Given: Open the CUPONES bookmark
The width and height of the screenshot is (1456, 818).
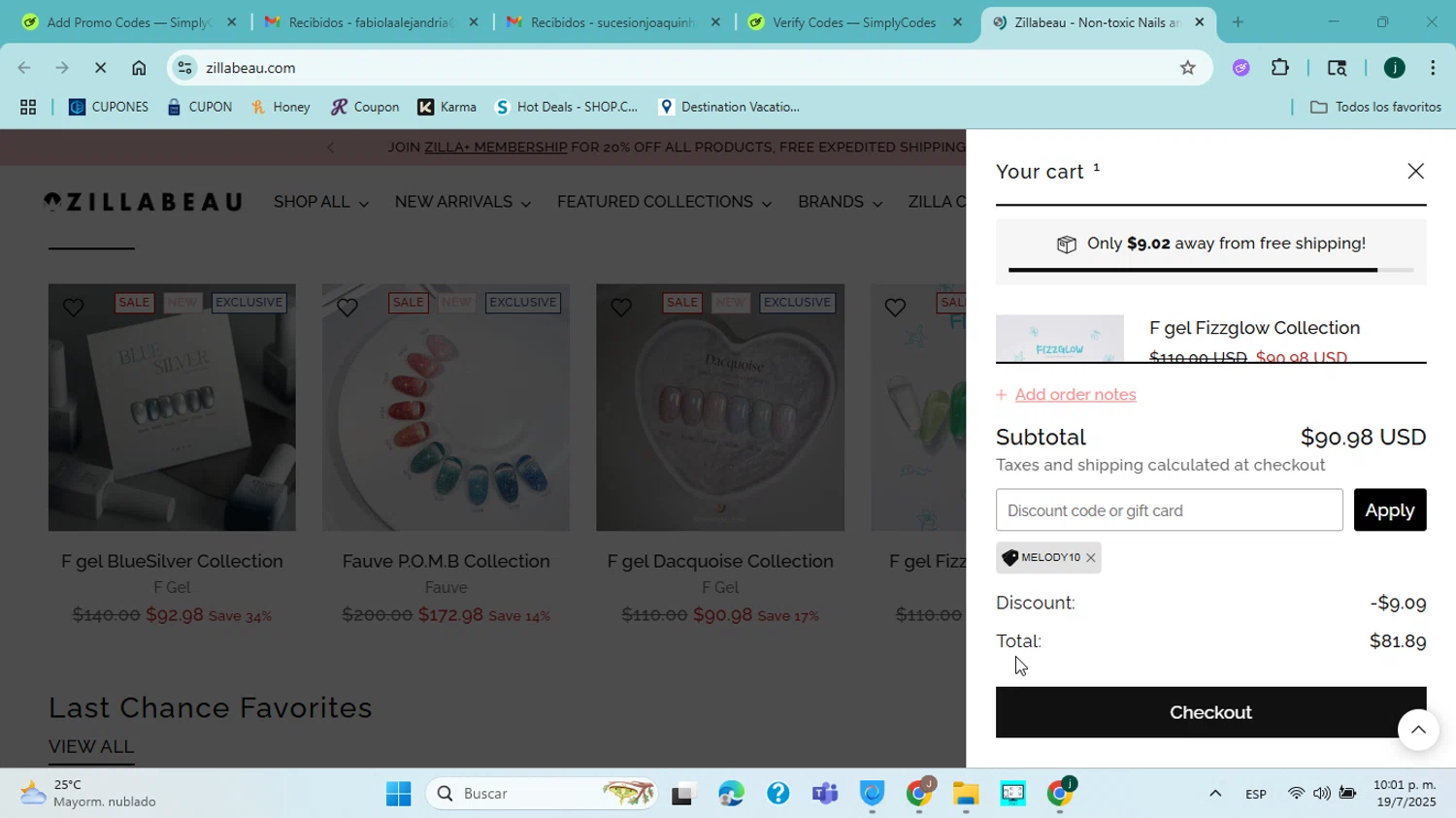Looking at the screenshot, I should pos(109,107).
